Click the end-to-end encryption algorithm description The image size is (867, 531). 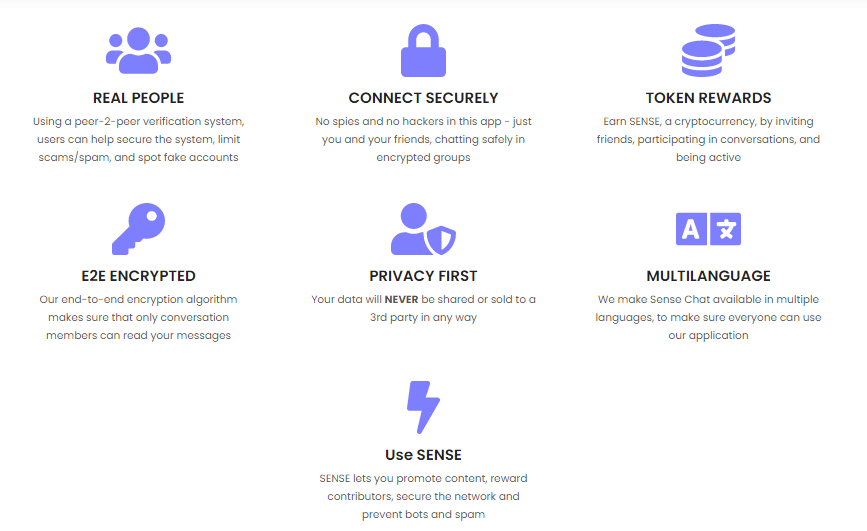click(138, 317)
